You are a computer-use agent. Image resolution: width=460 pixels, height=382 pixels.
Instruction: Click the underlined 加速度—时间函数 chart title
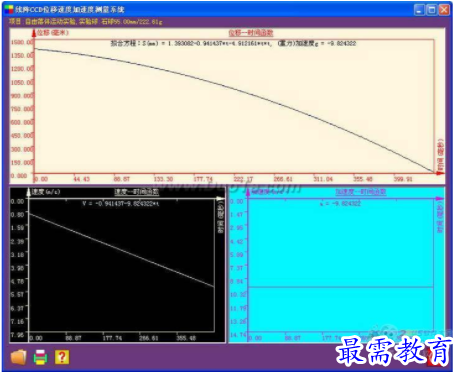pyautogui.click(x=361, y=192)
